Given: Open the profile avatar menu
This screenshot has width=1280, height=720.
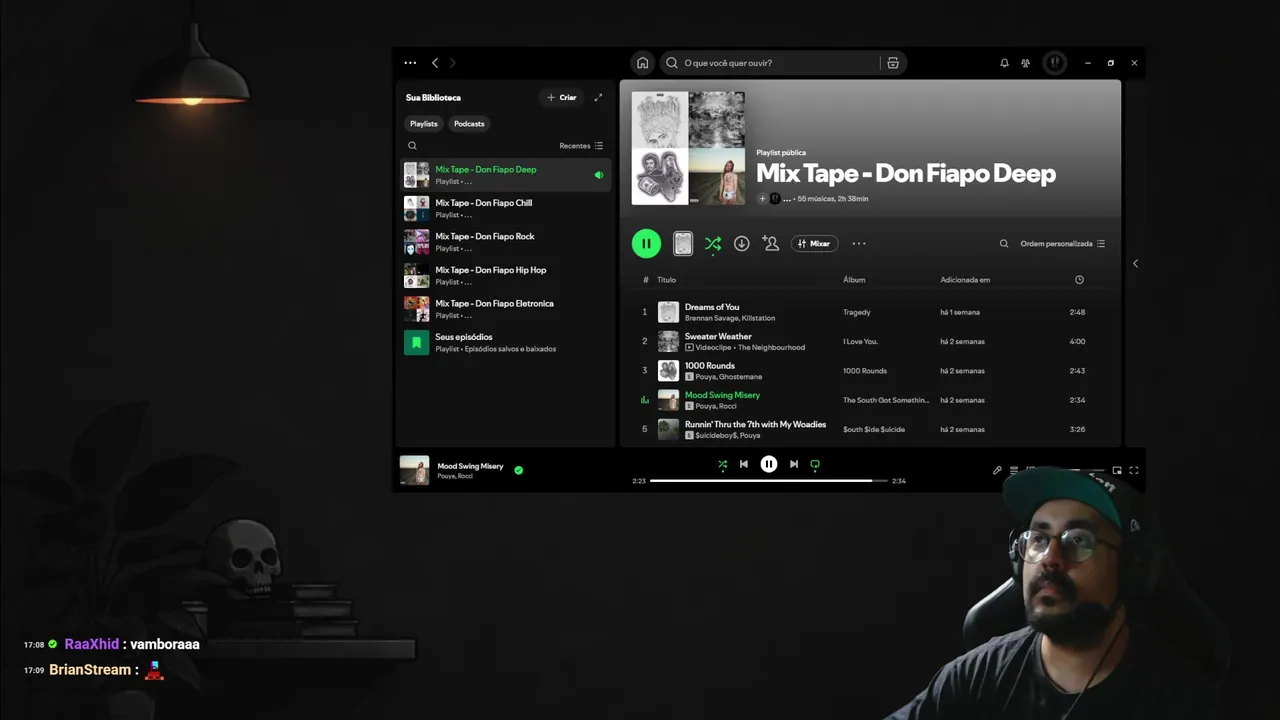Looking at the screenshot, I should [1054, 63].
